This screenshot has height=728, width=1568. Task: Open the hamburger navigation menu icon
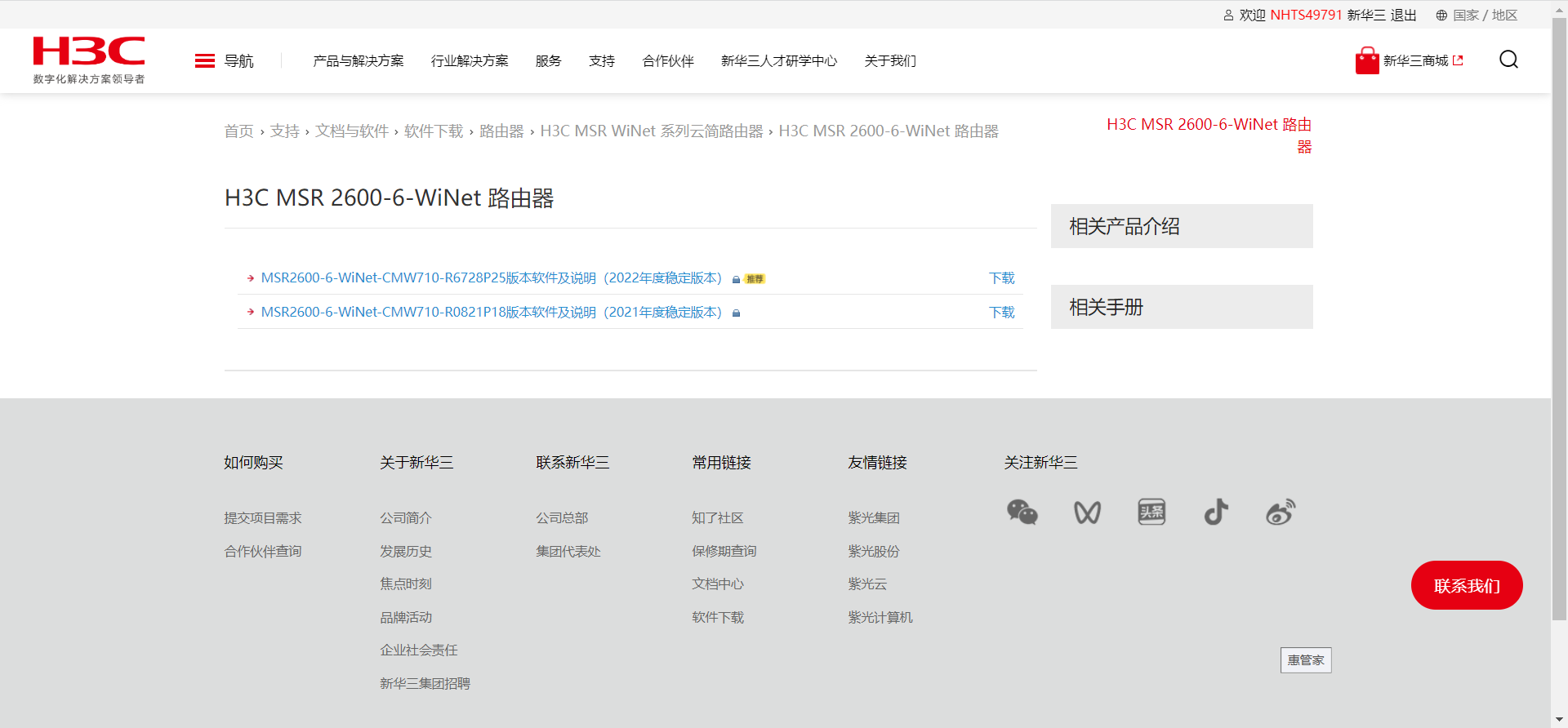pyautogui.click(x=205, y=61)
